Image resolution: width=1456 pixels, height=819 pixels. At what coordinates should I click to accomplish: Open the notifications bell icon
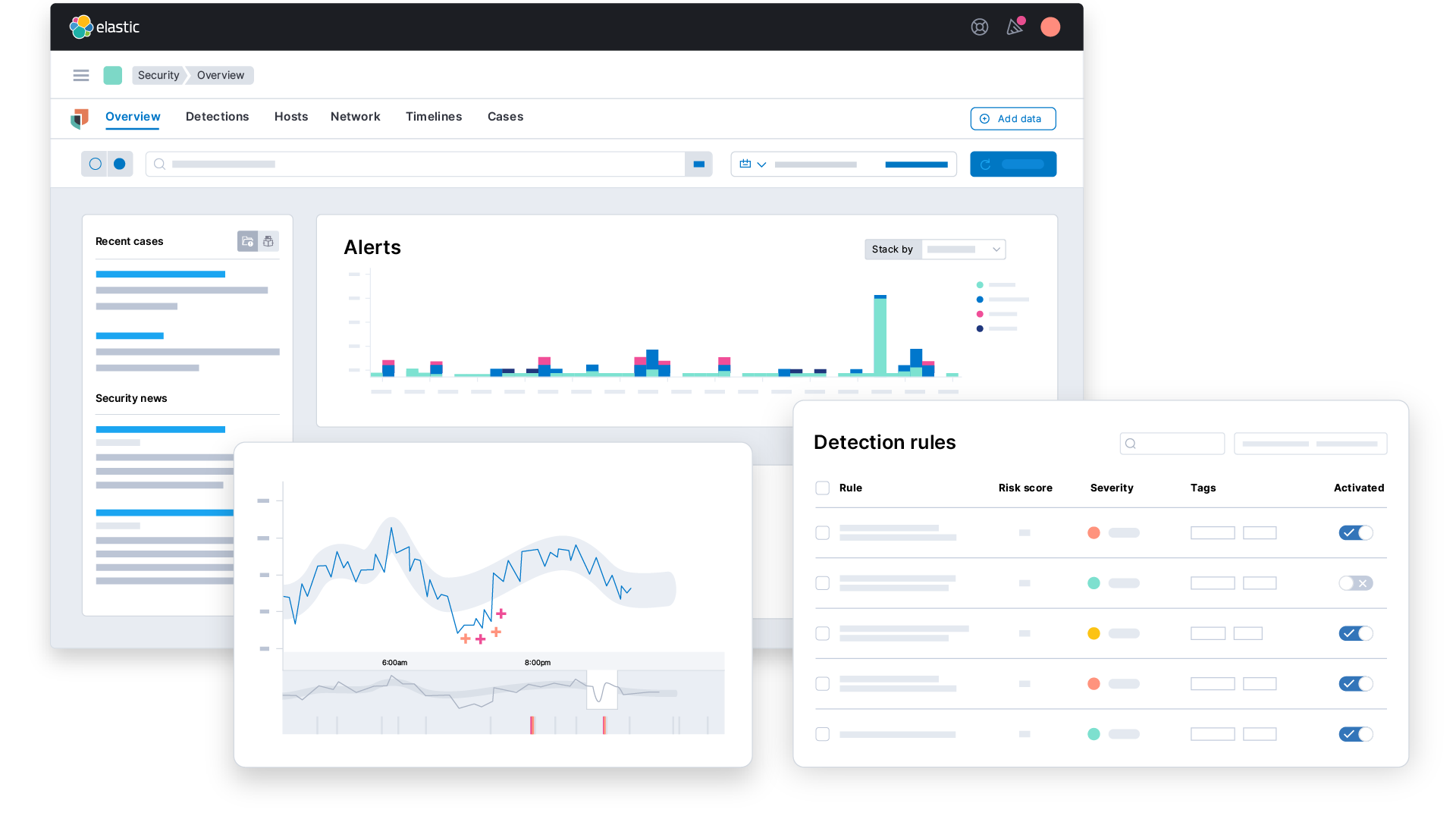tap(1015, 27)
